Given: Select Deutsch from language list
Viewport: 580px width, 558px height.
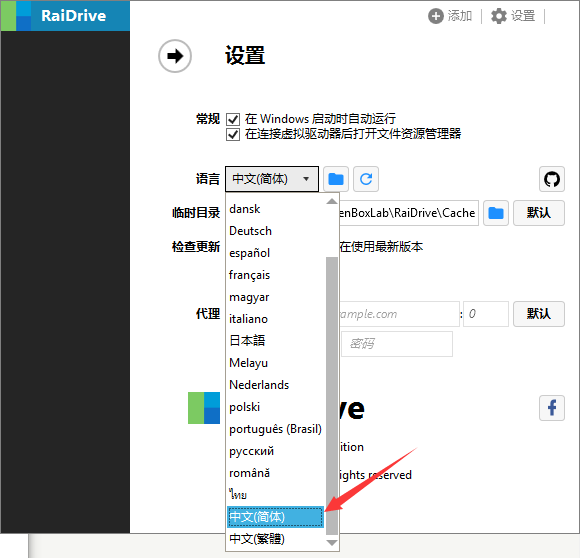Looking at the screenshot, I should 276,231.
